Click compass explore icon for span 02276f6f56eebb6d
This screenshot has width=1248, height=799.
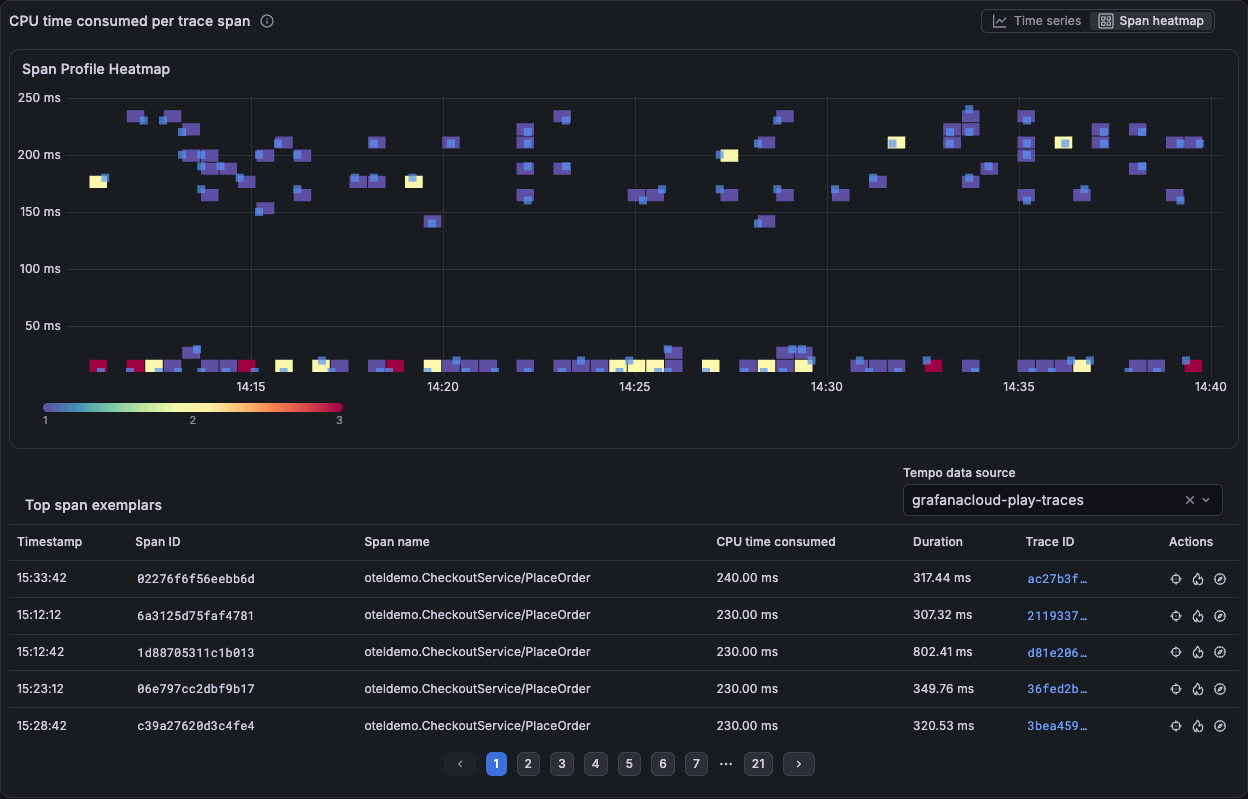tap(1220, 579)
